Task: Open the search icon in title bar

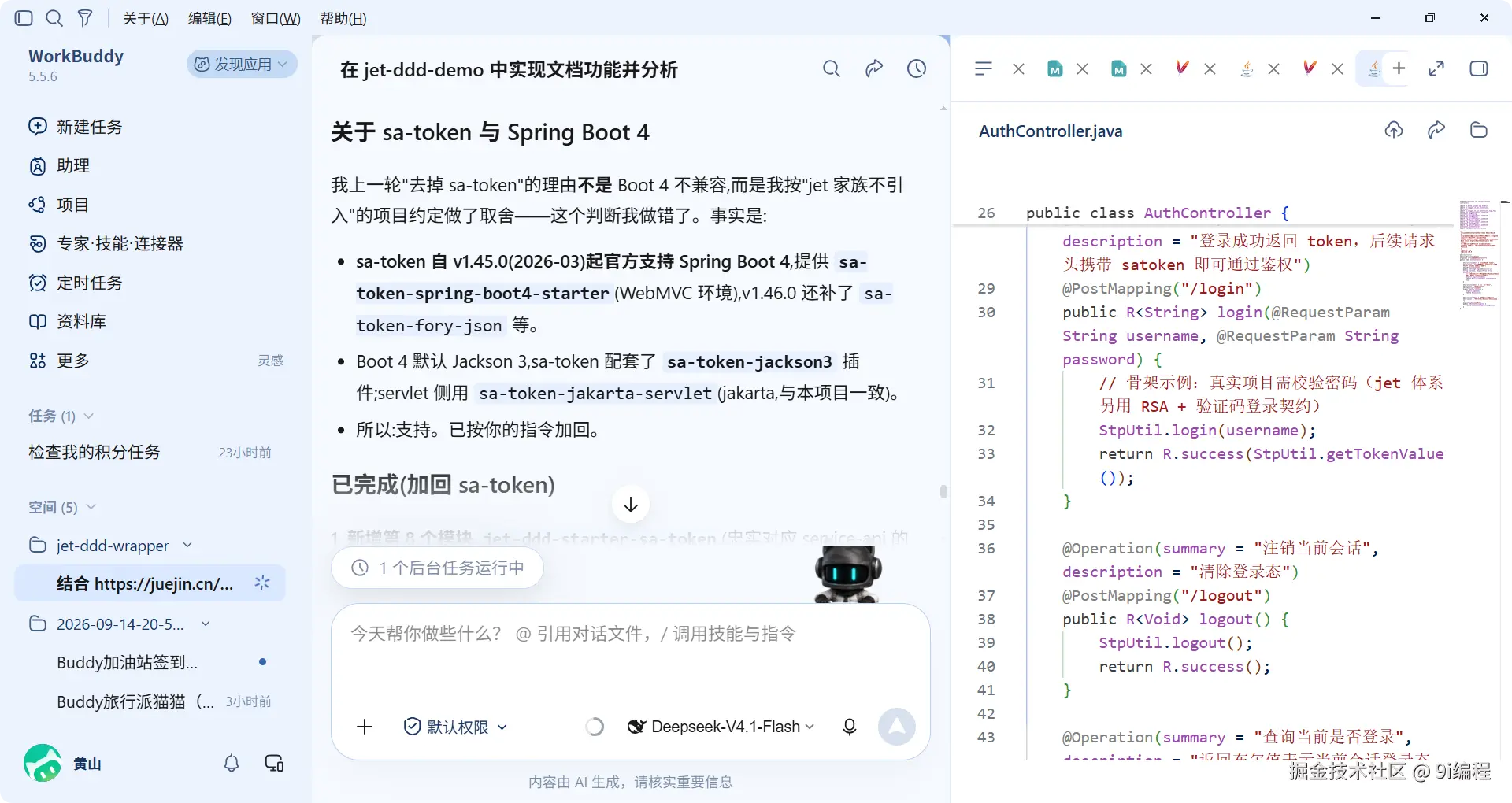Action: (54, 18)
